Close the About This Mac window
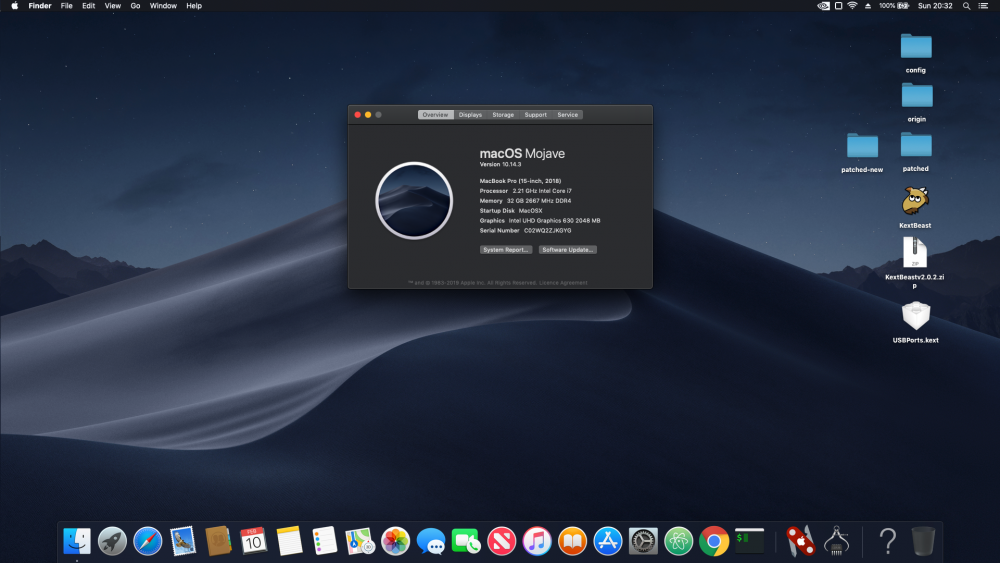 click(x=358, y=115)
